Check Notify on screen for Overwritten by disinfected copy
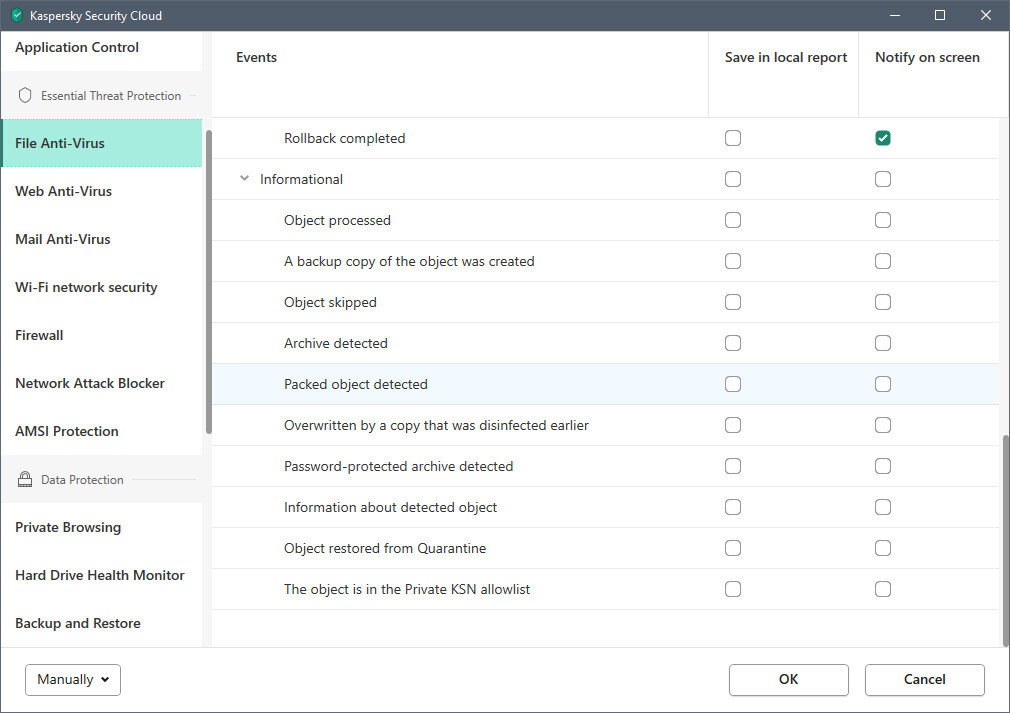Viewport: 1010px width, 713px height. 883,425
